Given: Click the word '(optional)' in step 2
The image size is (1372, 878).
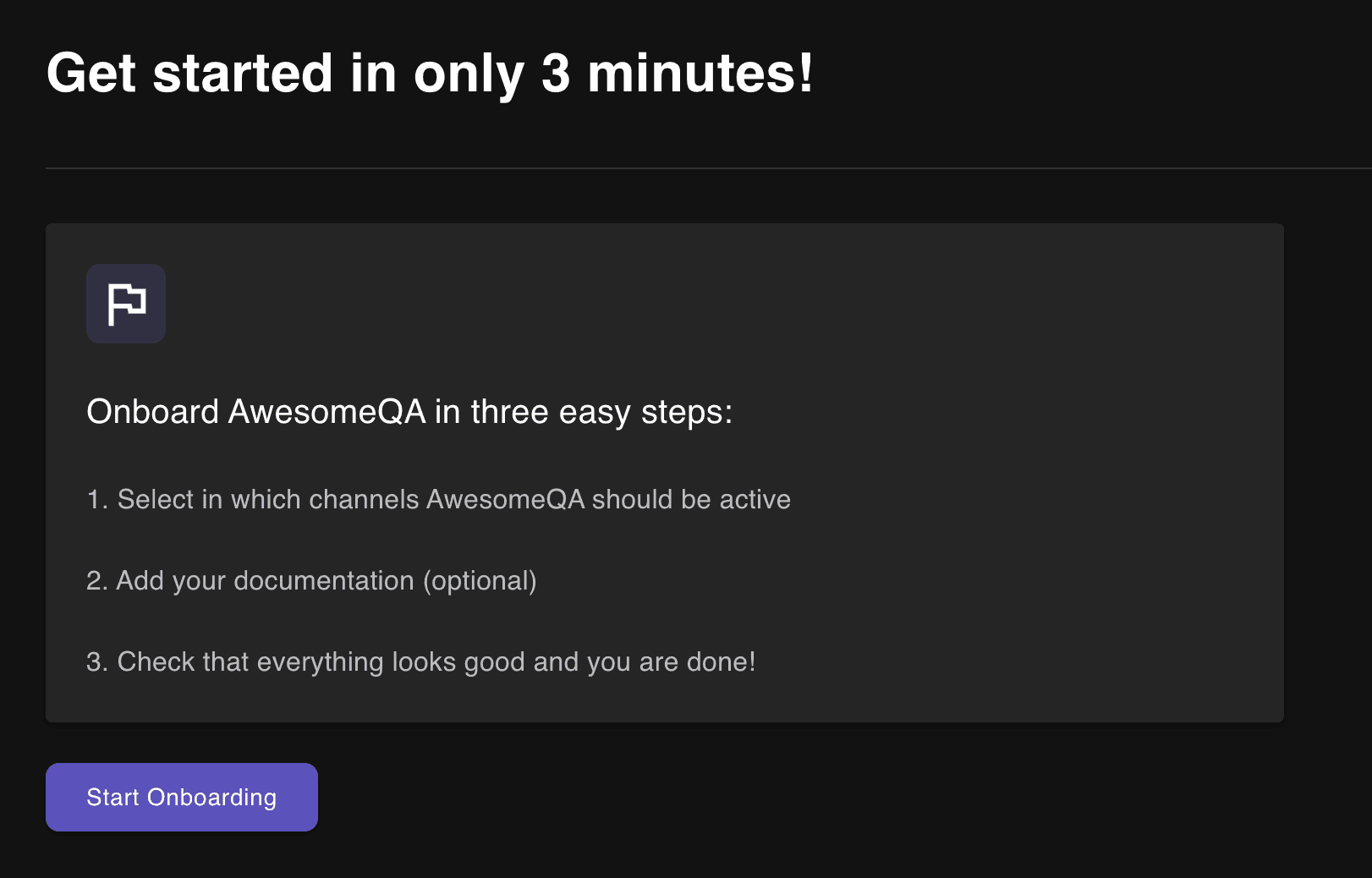Looking at the screenshot, I should (480, 581).
